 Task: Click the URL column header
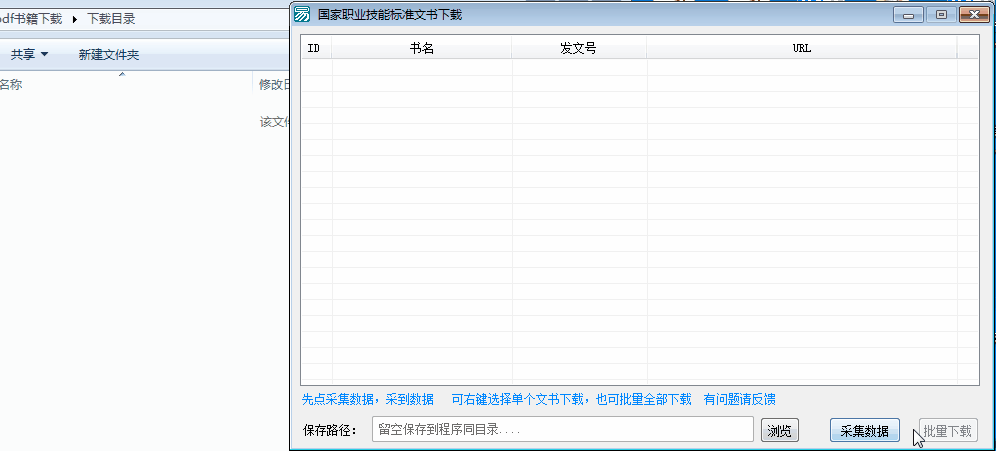tap(801, 48)
